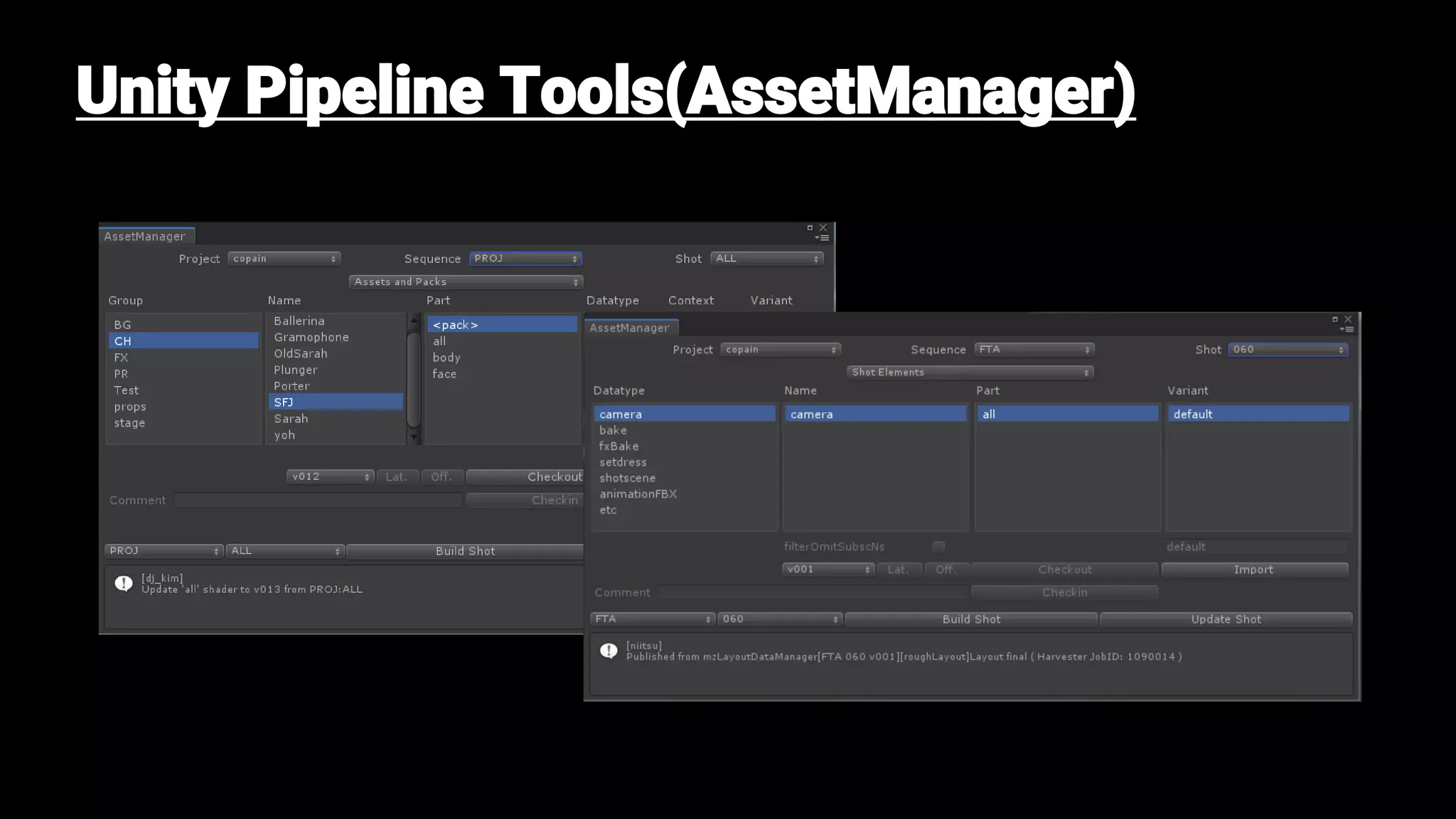Viewport: 1456px width, 819px height.
Task: Select shotscene datatype
Action: [x=685, y=478]
